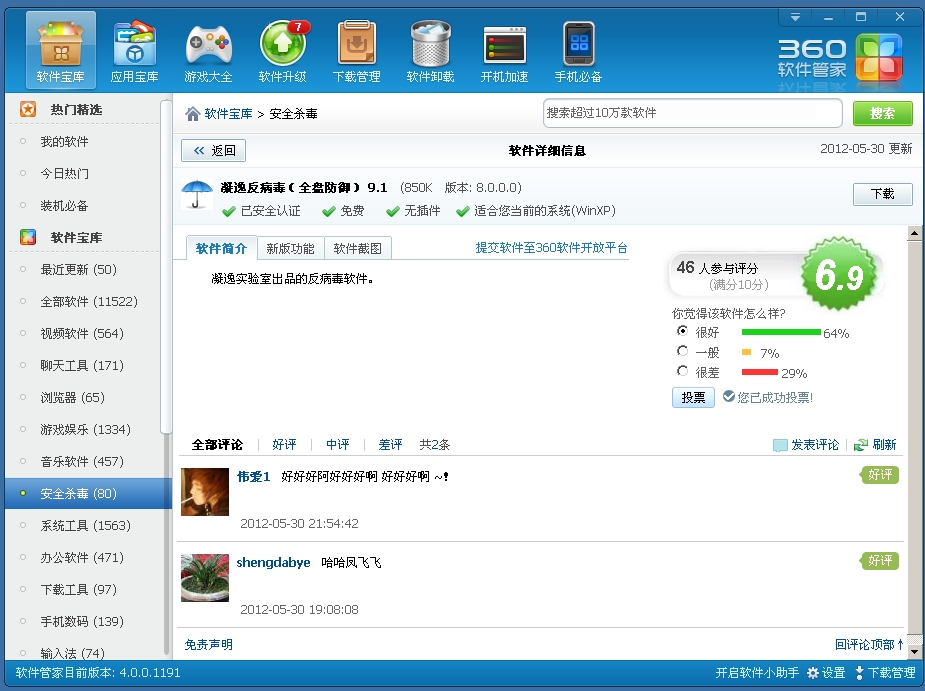Click the 热门精选 star icon
The image size is (925, 691).
pos(28,109)
